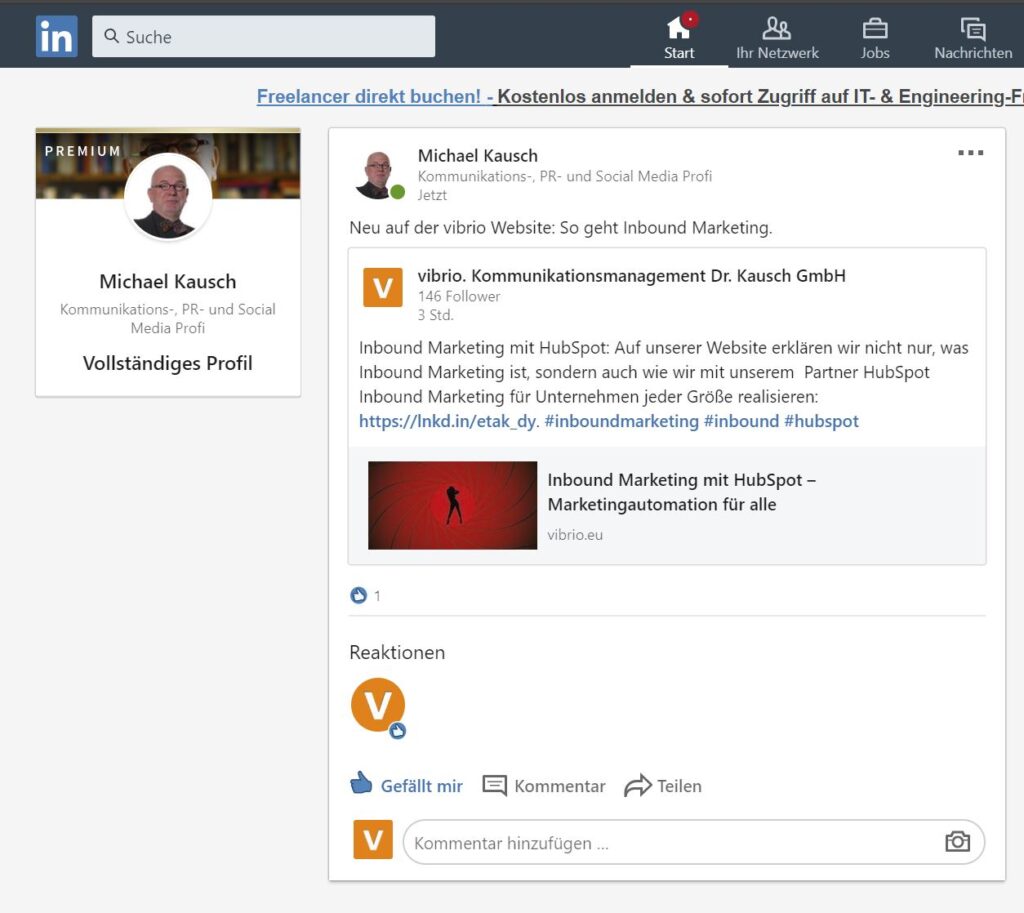Type in Kommentar hinzufügen field
The height and width of the screenshot is (913, 1024).
(670, 843)
